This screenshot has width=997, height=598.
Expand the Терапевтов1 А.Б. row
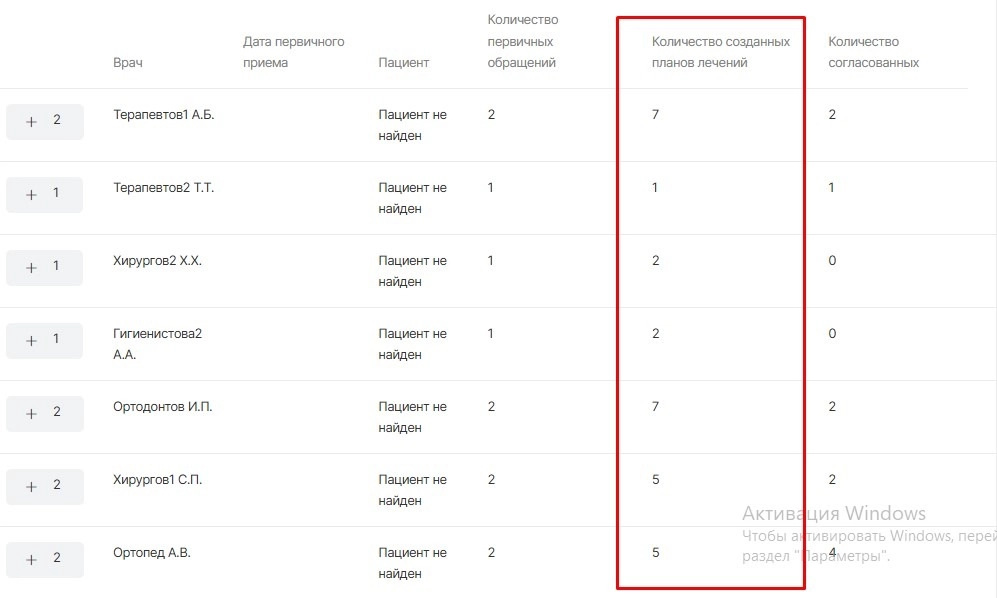[44, 121]
